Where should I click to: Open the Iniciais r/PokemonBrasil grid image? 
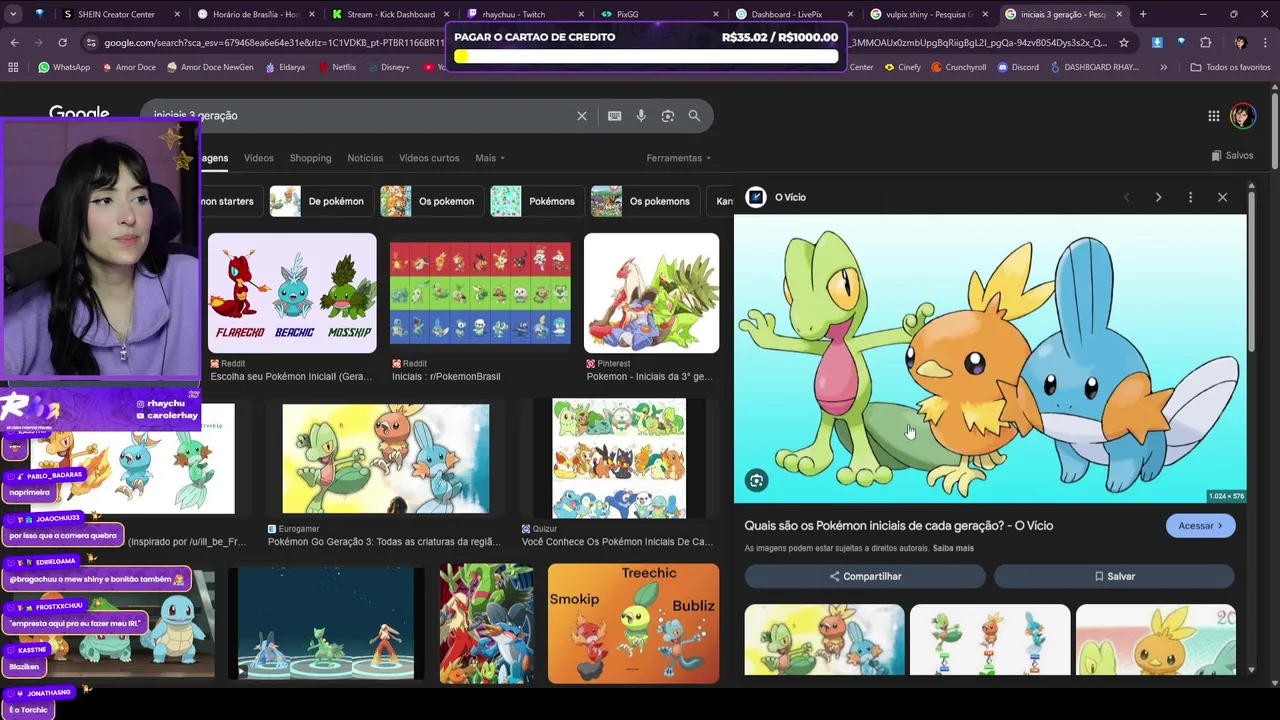coord(480,293)
